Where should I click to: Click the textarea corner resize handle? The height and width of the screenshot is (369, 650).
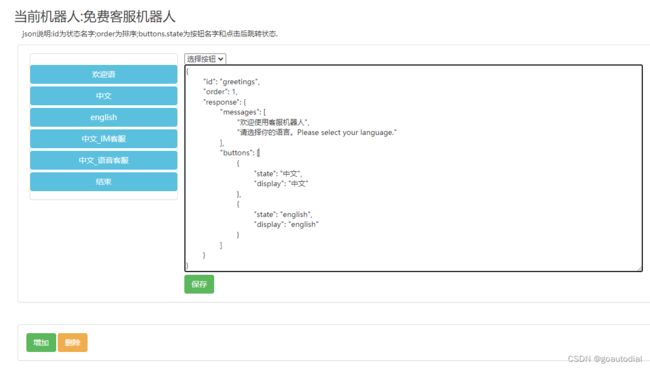639,268
